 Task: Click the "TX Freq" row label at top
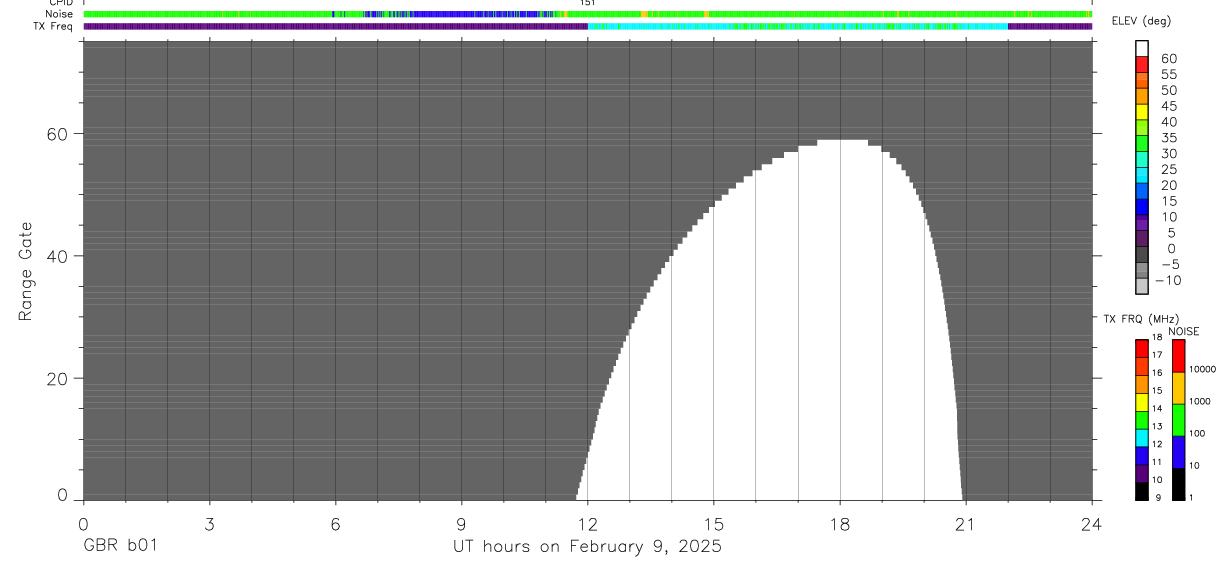pyautogui.click(x=54, y=26)
